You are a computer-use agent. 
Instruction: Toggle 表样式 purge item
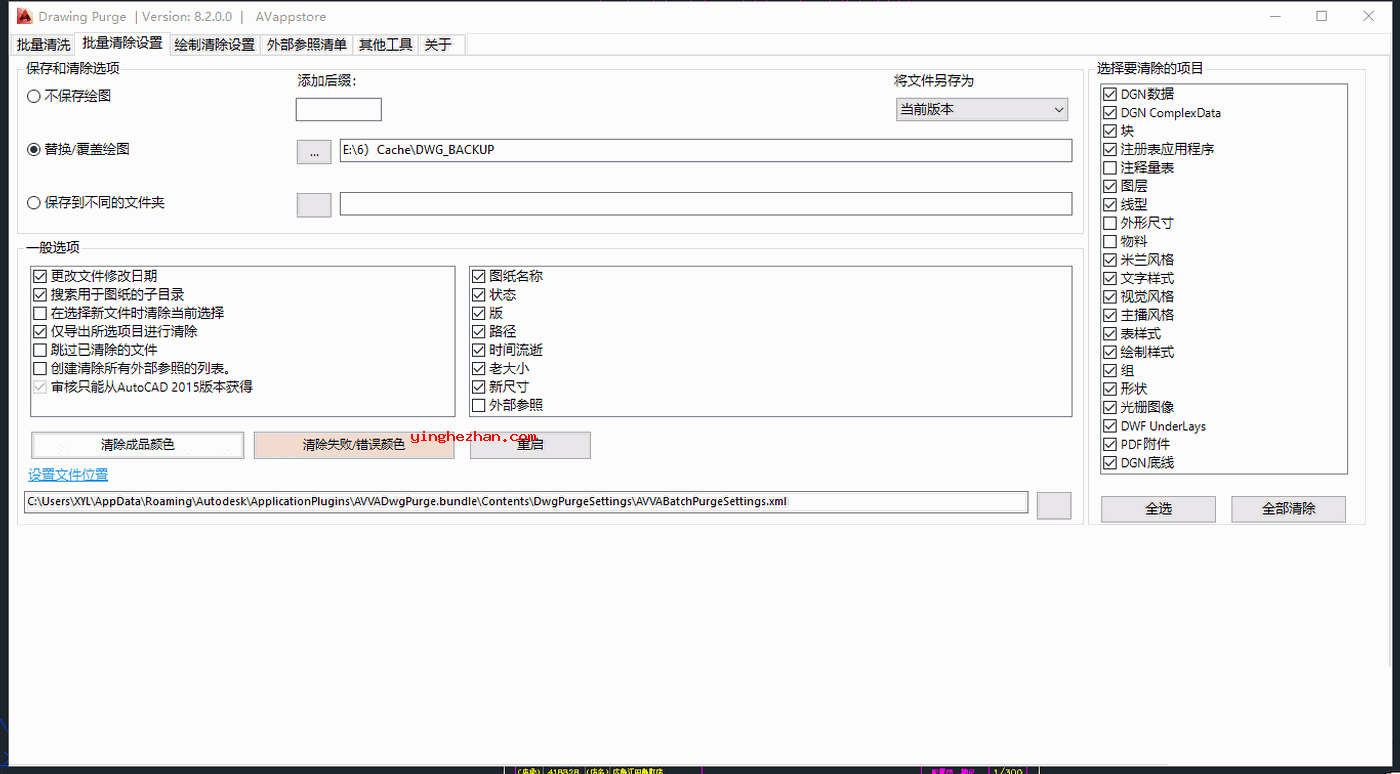pyautogui.click(x=1110, y=334)
